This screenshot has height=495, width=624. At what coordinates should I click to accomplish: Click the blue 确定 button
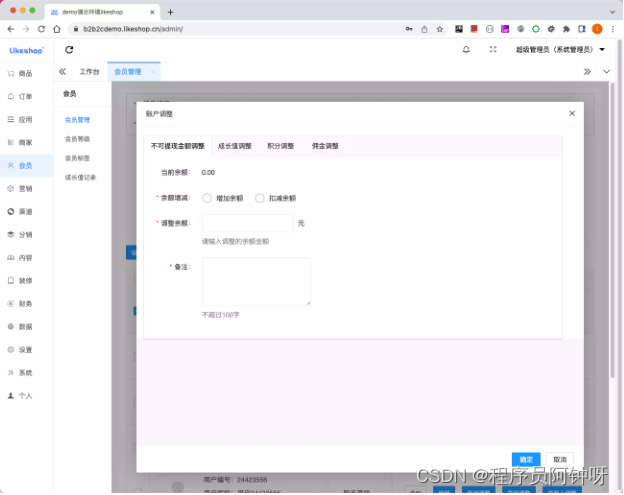pos(526,459)
